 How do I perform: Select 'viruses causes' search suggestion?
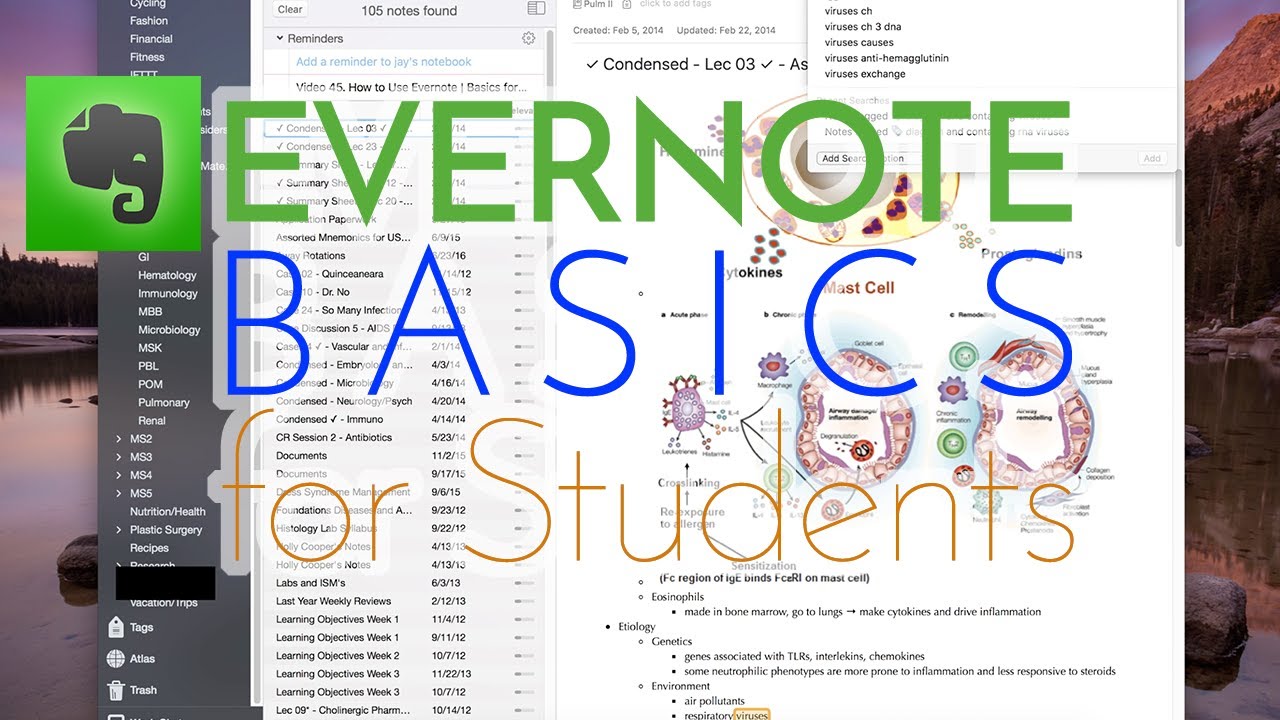coord(859,43)
